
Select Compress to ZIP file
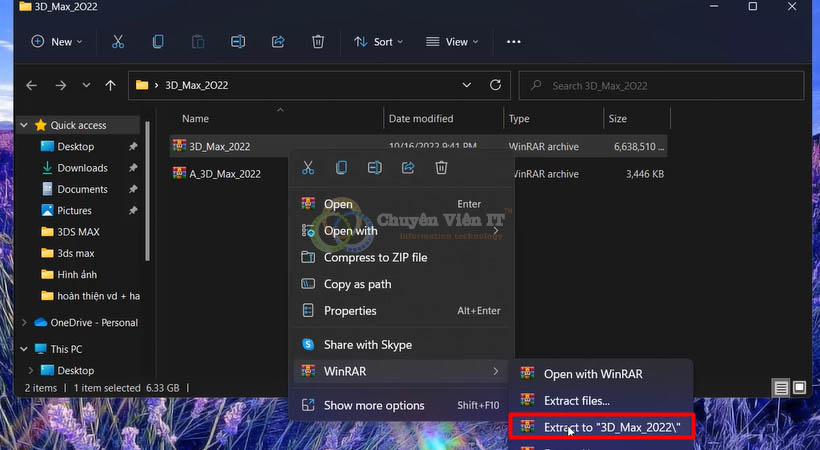[375, 257]
